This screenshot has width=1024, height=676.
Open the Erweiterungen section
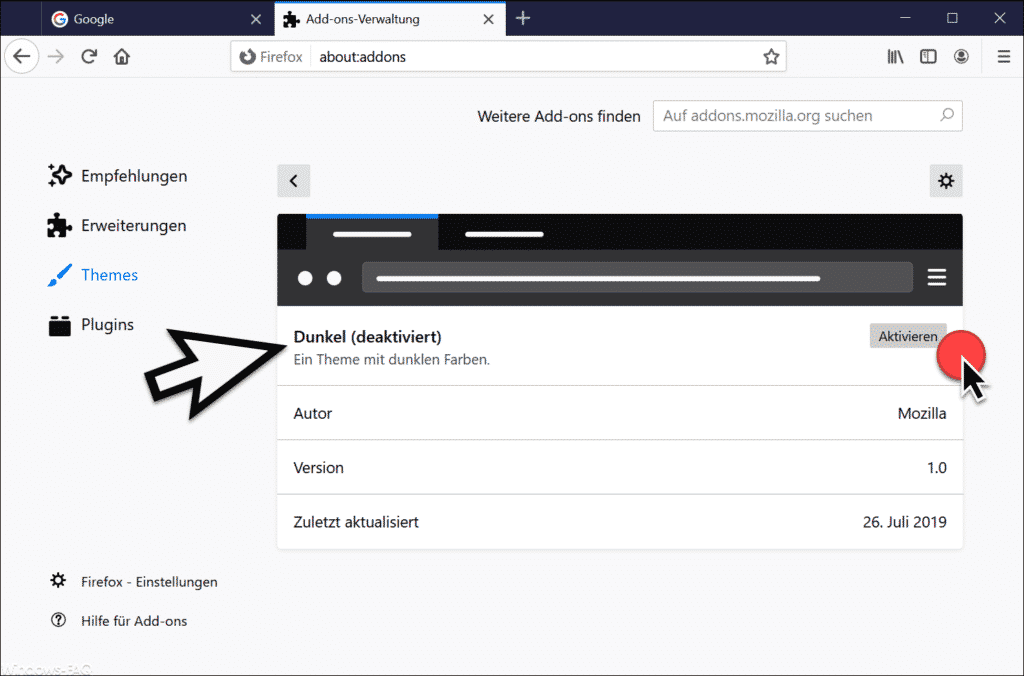(118, 225)
